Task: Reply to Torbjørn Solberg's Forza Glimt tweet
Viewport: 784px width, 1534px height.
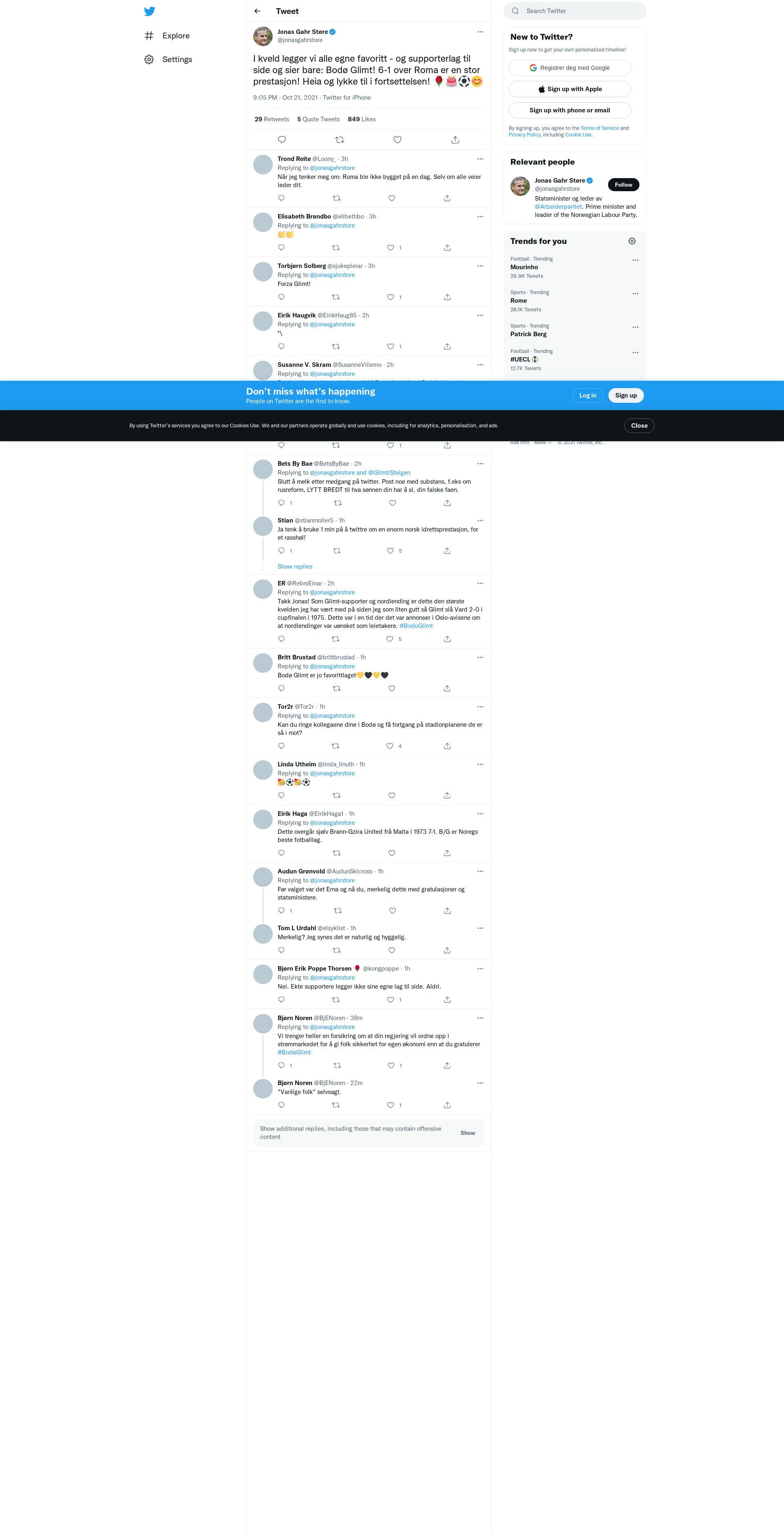Action: (282, 297)
